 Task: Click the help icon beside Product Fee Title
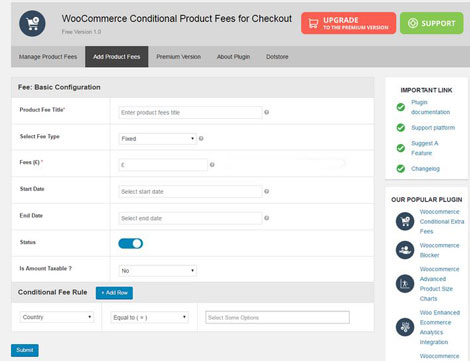coord(267,112)
